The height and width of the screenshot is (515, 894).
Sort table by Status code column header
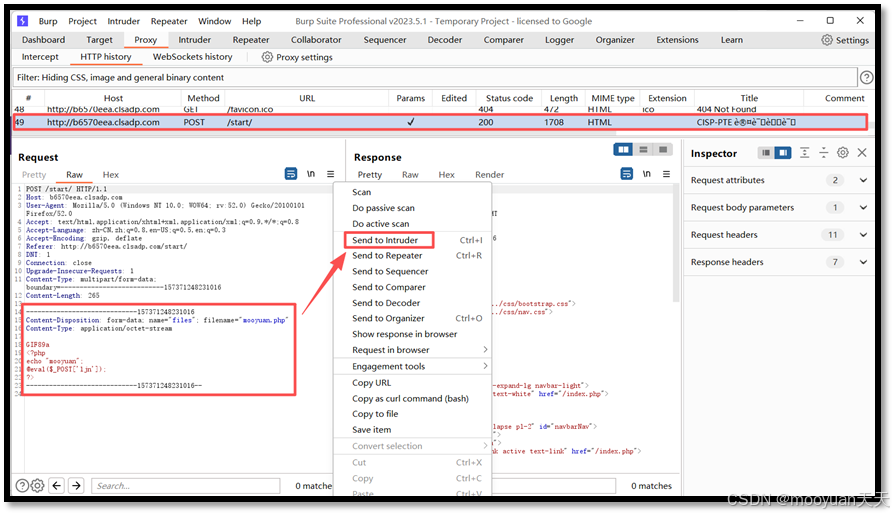[x=509, y=98]
